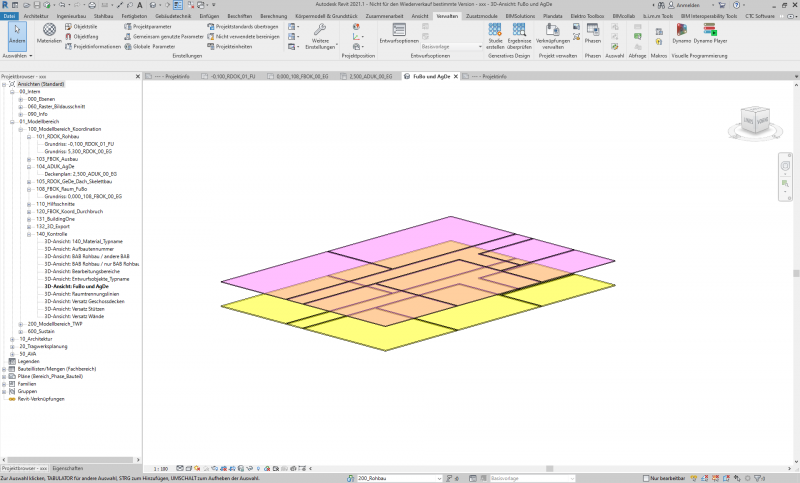Open the Architektur ribbon tab

click(x=35, y=17)
